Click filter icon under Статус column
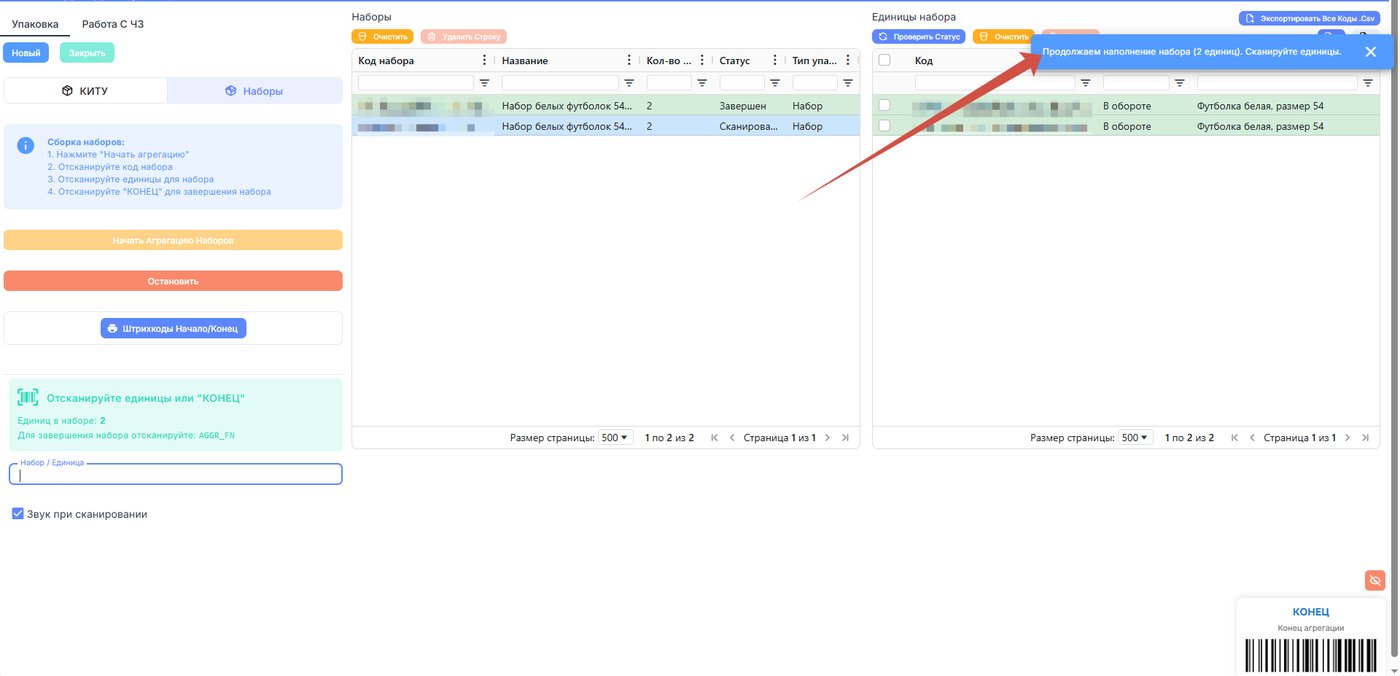Image resolution: width=1400 pixels, height=676 pixels. [x=775, y=83]
